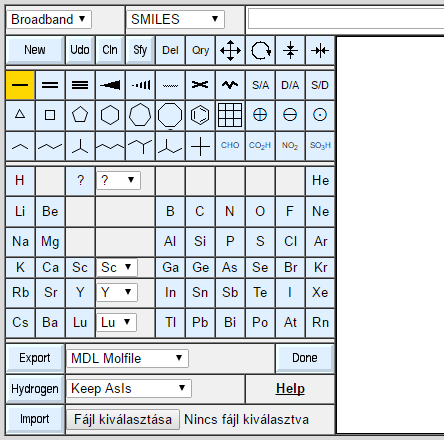Choose the cross-shaped quaternary template
444x440 pixels.
pos(200,146)
